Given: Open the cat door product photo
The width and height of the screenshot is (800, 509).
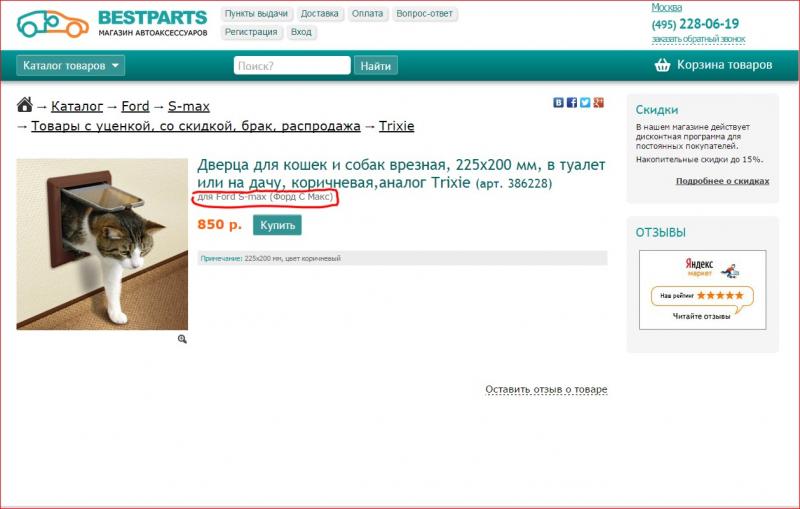Looking at the screenshot, I should (102, 244).
